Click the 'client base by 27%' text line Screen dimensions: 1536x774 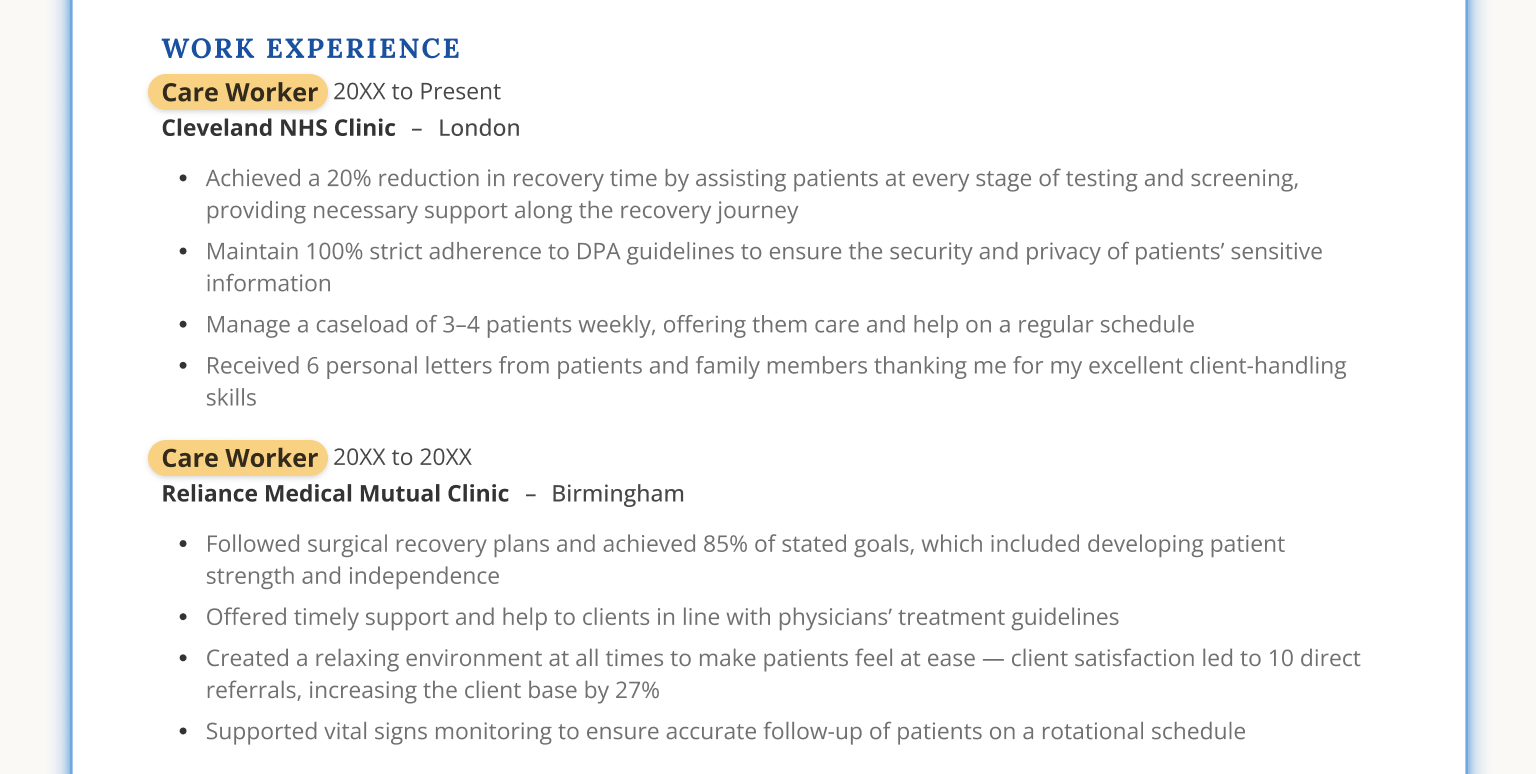point(432,691)
